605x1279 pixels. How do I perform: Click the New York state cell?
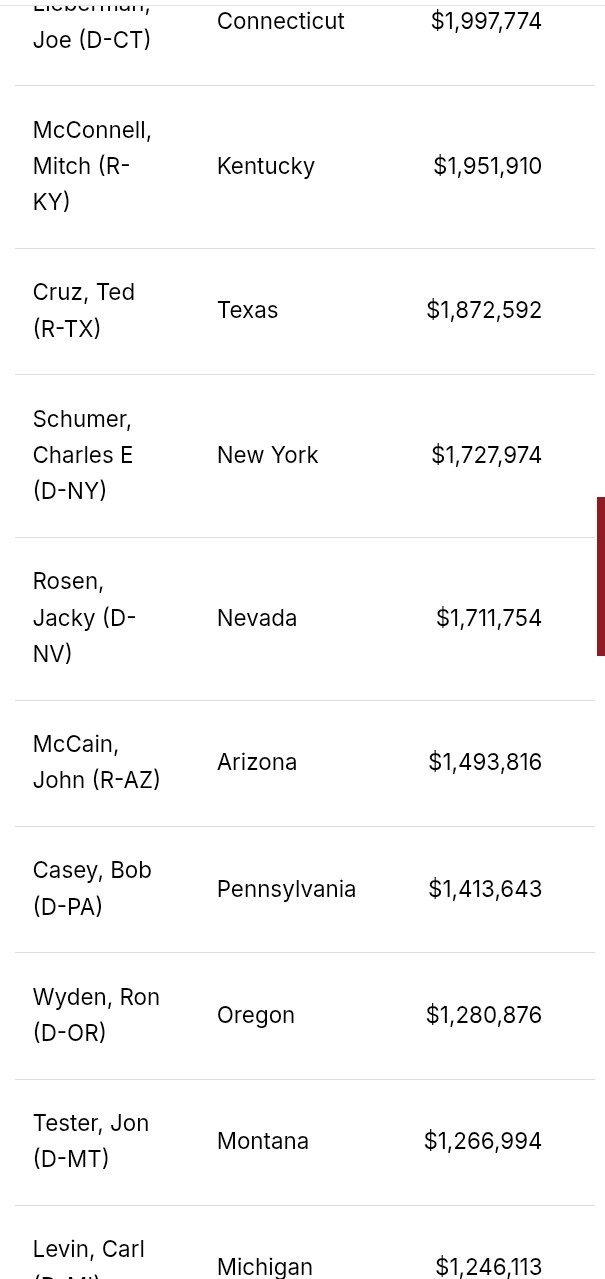pos(267,455)
